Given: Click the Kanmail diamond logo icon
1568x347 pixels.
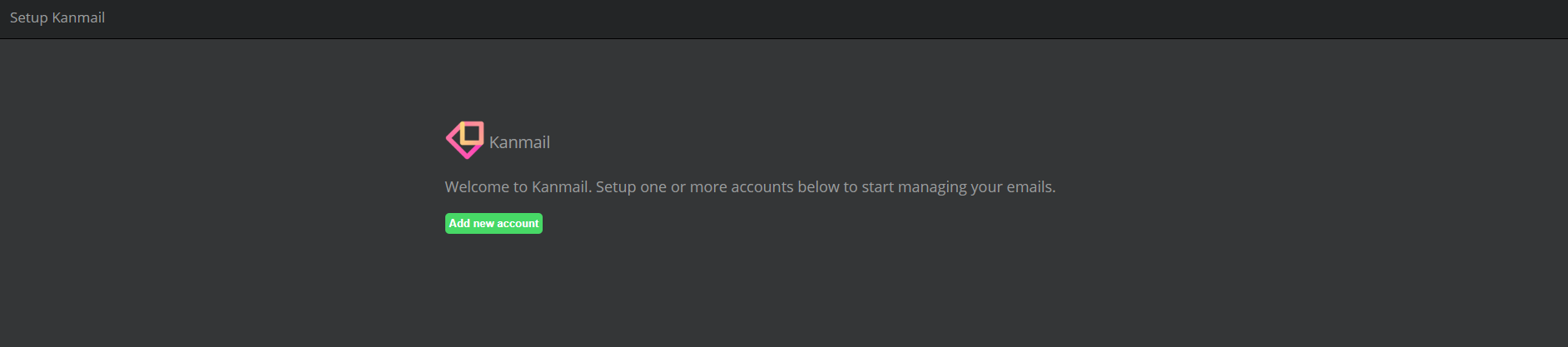Looking at the screenshot, I should tap(465, 140).
